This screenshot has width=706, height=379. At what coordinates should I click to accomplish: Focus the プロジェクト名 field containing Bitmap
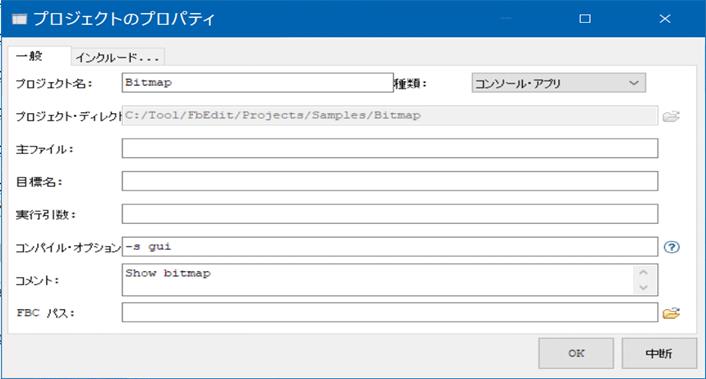(258, 83)
